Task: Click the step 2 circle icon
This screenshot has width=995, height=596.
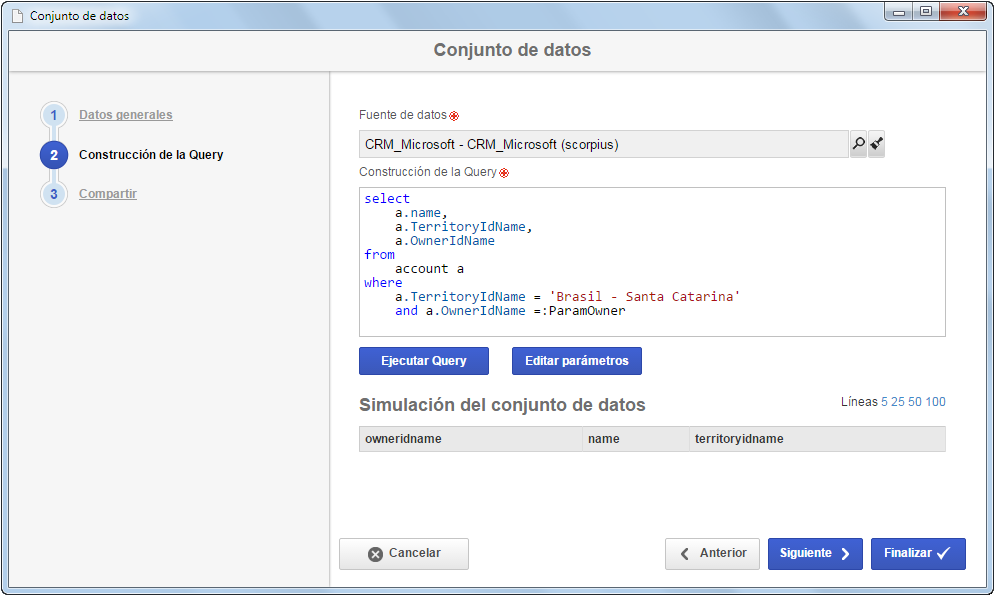Action: [x=54, y=155]
